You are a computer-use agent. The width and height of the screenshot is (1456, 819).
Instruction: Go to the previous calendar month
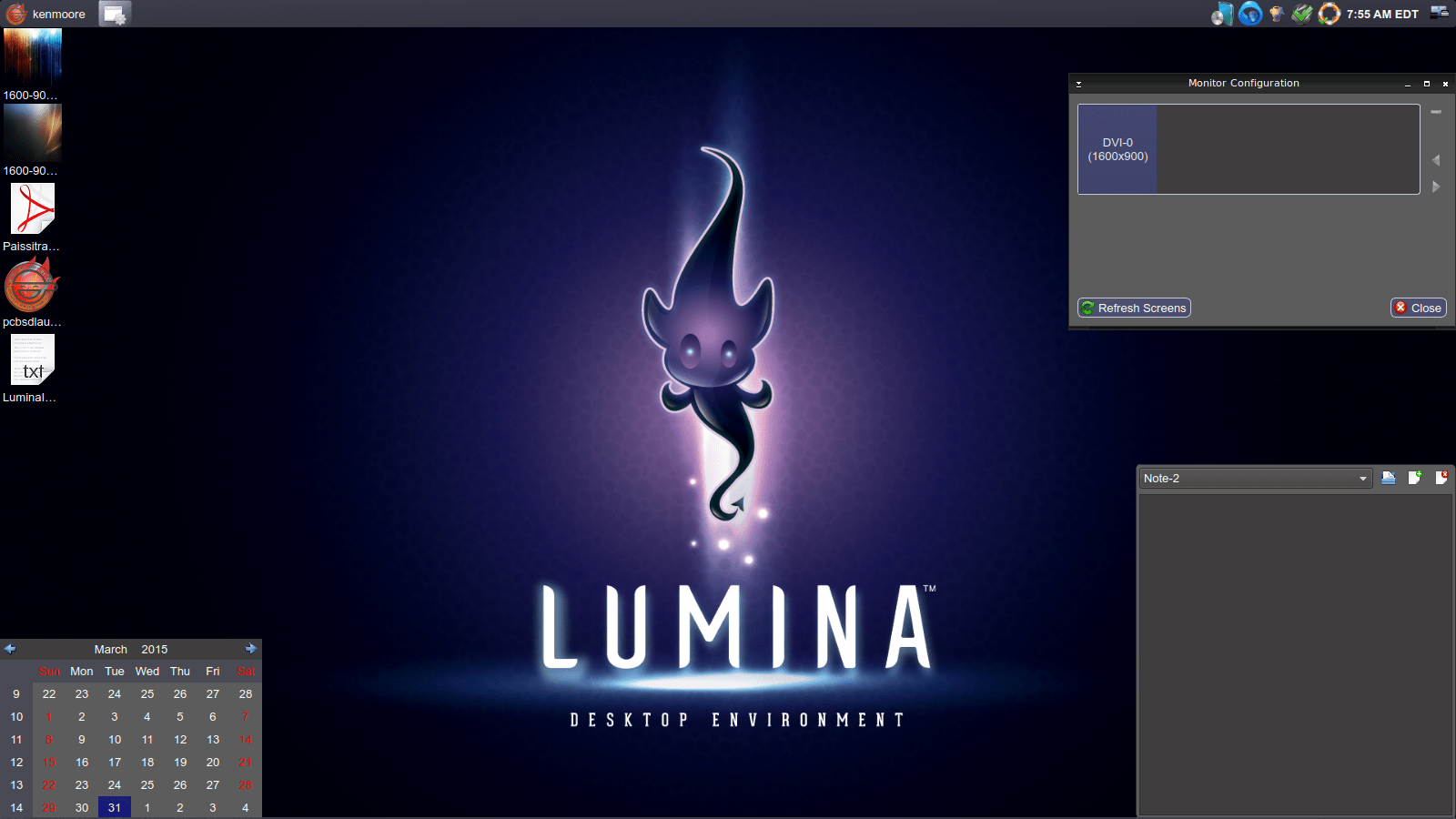coord(10,649)
